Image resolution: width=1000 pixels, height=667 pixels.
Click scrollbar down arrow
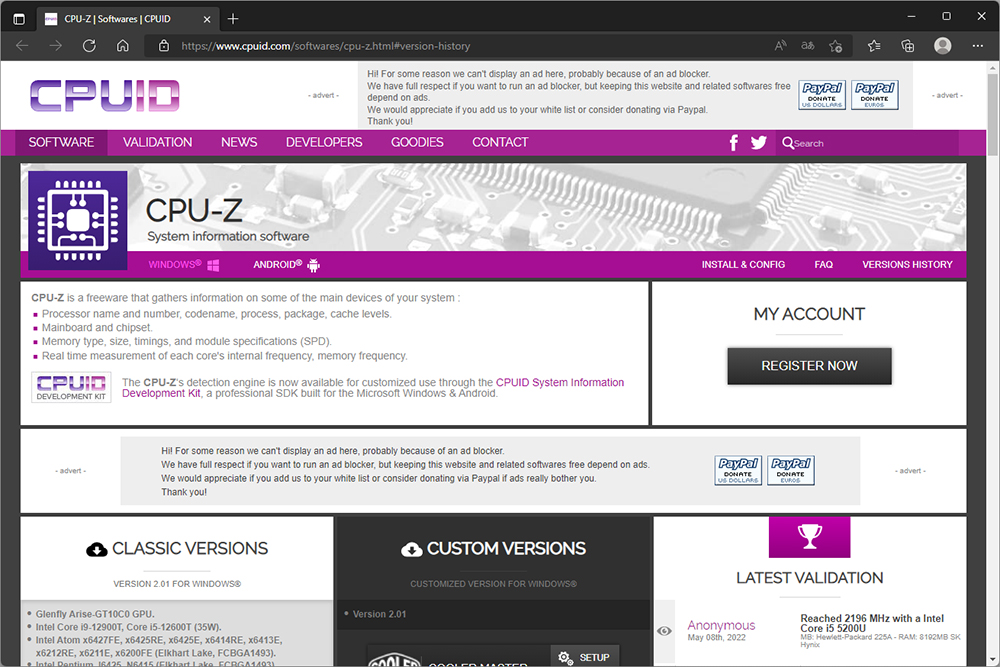[993, 659]
